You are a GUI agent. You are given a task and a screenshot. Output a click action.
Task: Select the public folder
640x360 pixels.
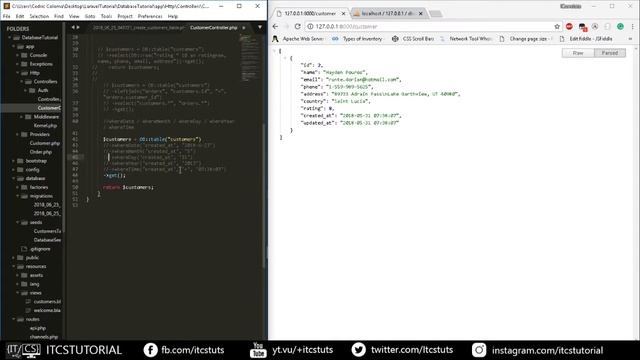click(x=32, y=258)
